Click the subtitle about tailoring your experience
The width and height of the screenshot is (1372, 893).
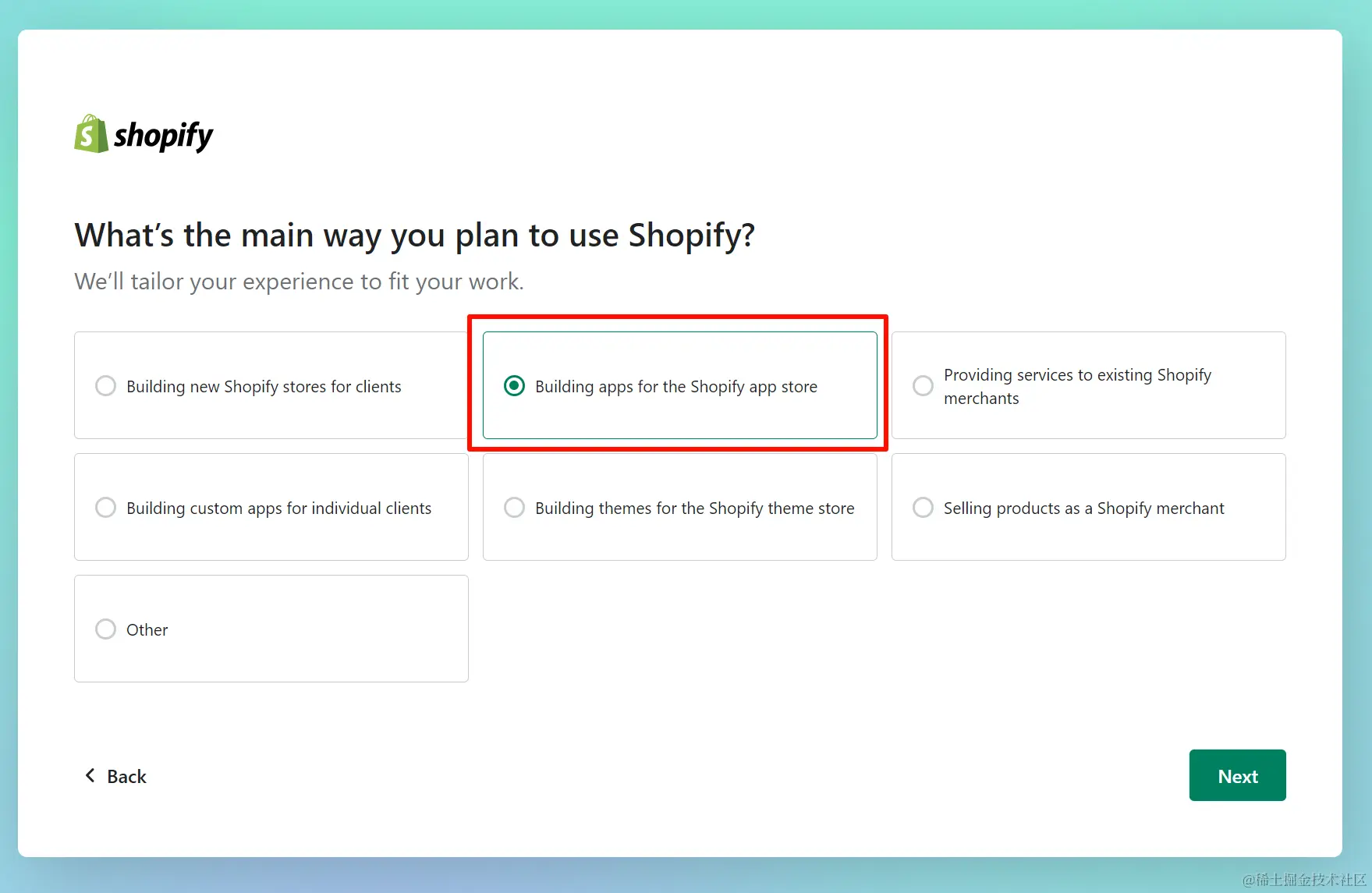tap(300, 282)
